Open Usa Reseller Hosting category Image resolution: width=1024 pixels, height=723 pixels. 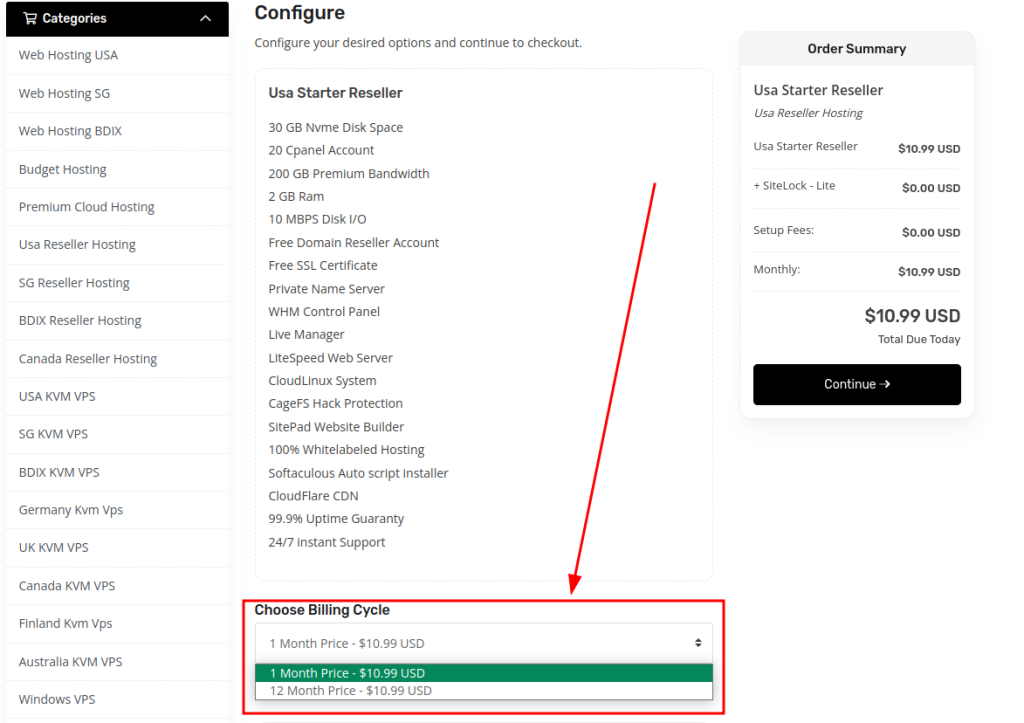tap(77, 245)
